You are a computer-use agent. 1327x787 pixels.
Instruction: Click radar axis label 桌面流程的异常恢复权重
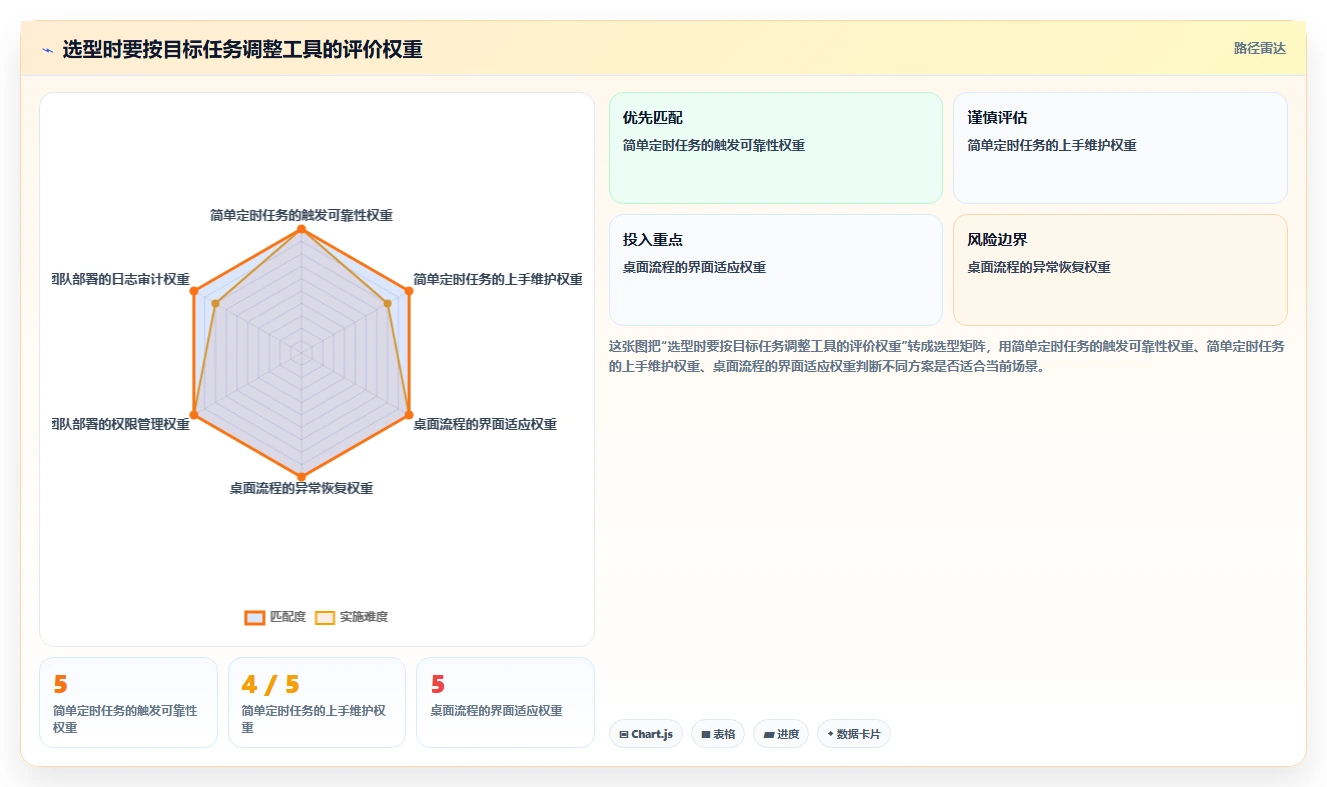[301, 488]
